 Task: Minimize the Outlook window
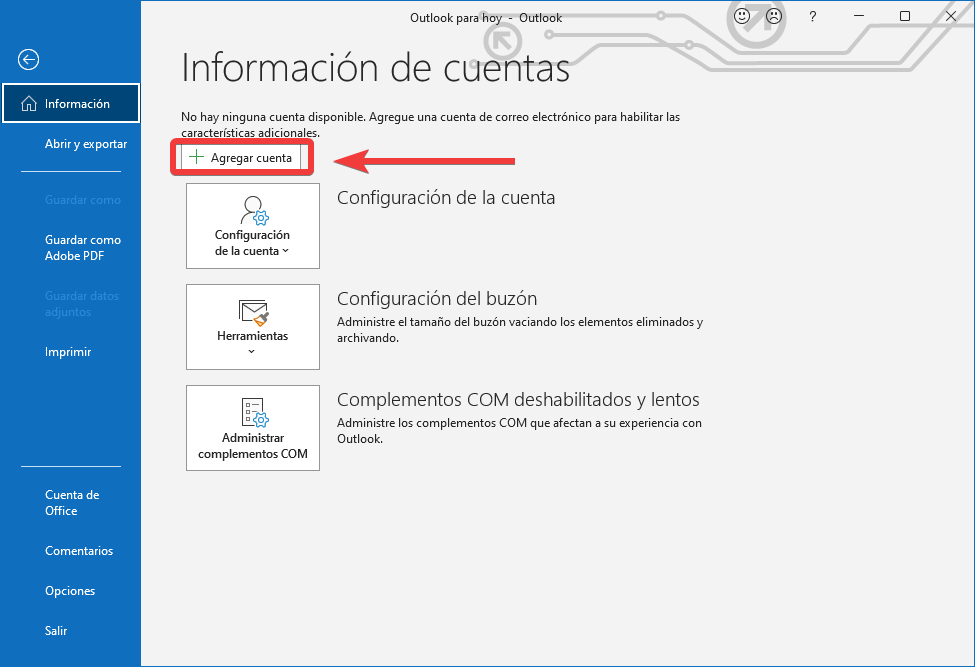[x=859, y=17]
